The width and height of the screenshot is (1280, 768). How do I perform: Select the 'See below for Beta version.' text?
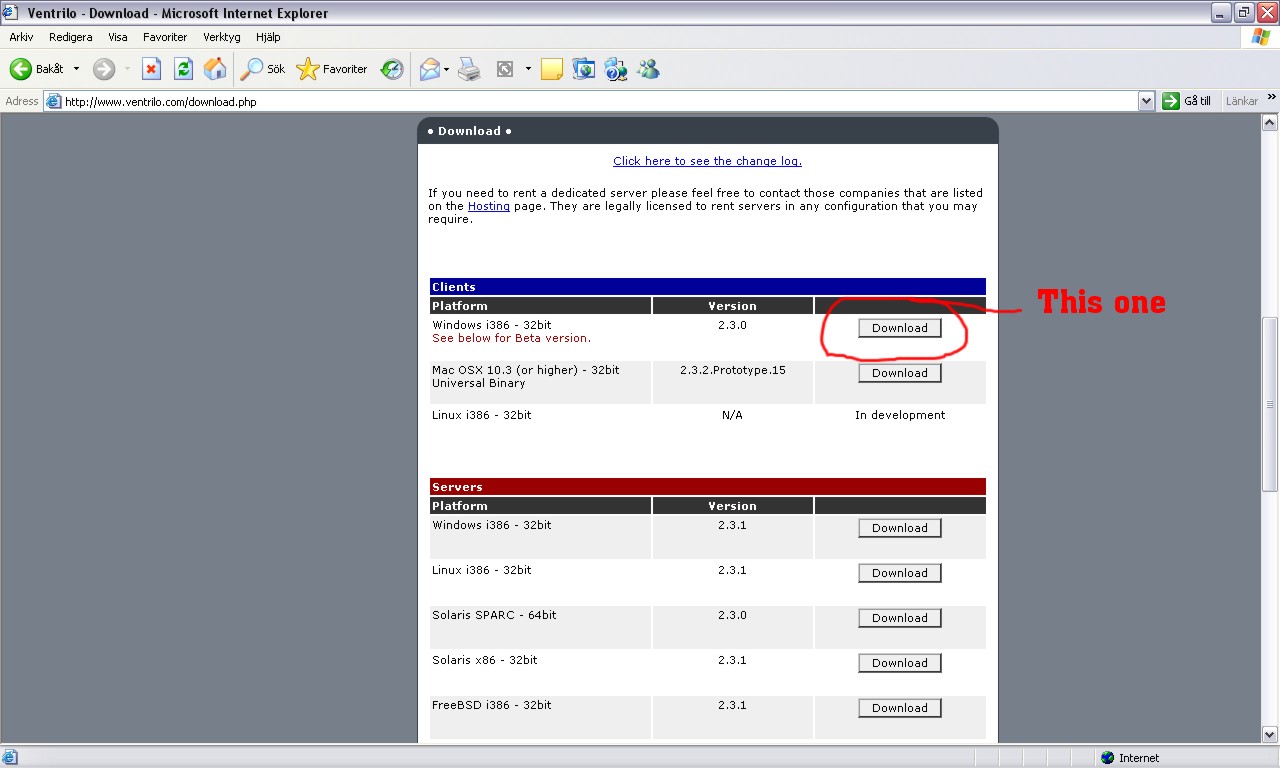click(x=511, y=338)
